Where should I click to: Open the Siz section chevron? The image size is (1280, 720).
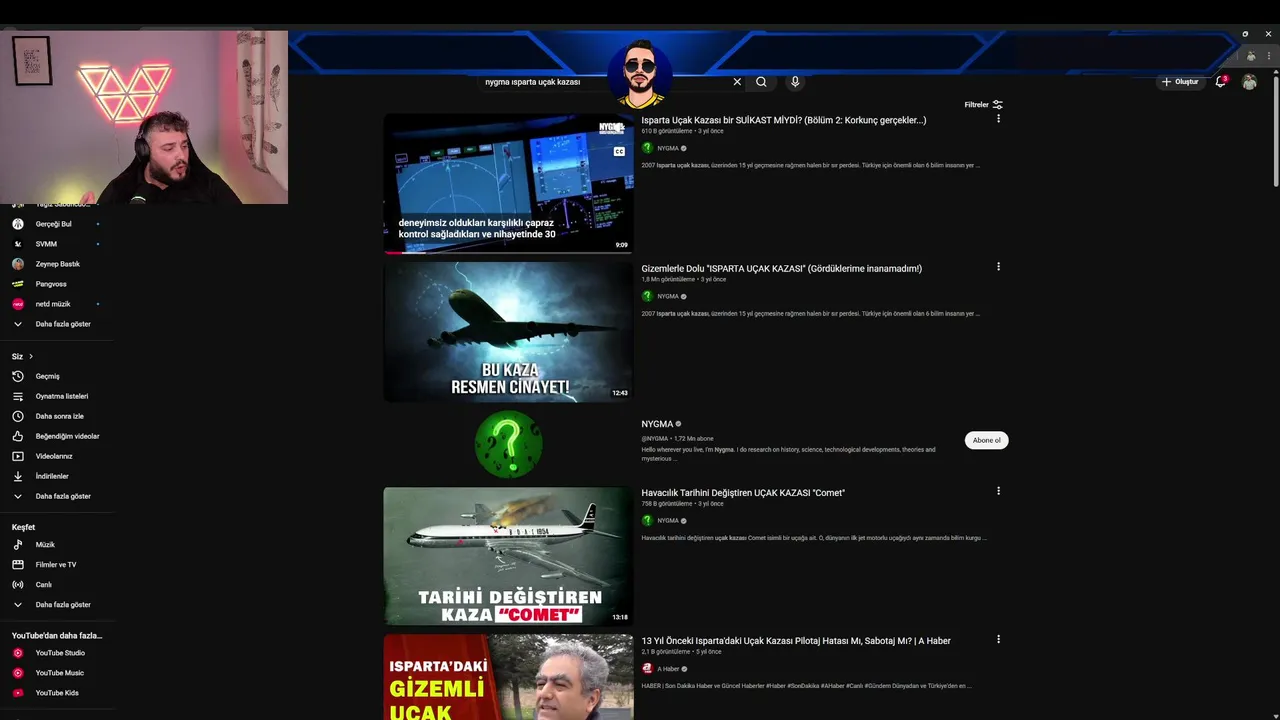click(x=31, y=356)
